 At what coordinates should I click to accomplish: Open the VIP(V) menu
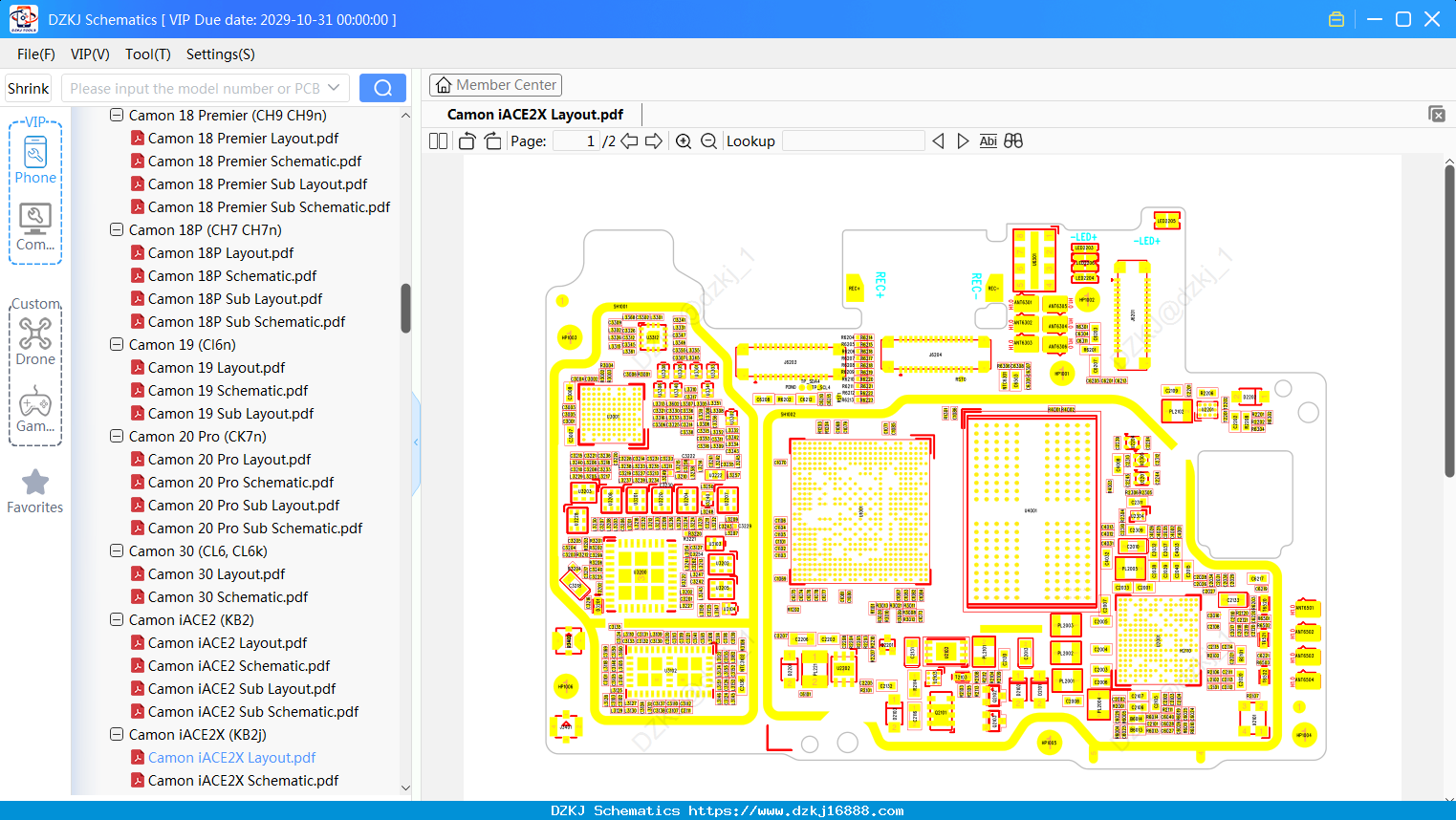[90, 54]
